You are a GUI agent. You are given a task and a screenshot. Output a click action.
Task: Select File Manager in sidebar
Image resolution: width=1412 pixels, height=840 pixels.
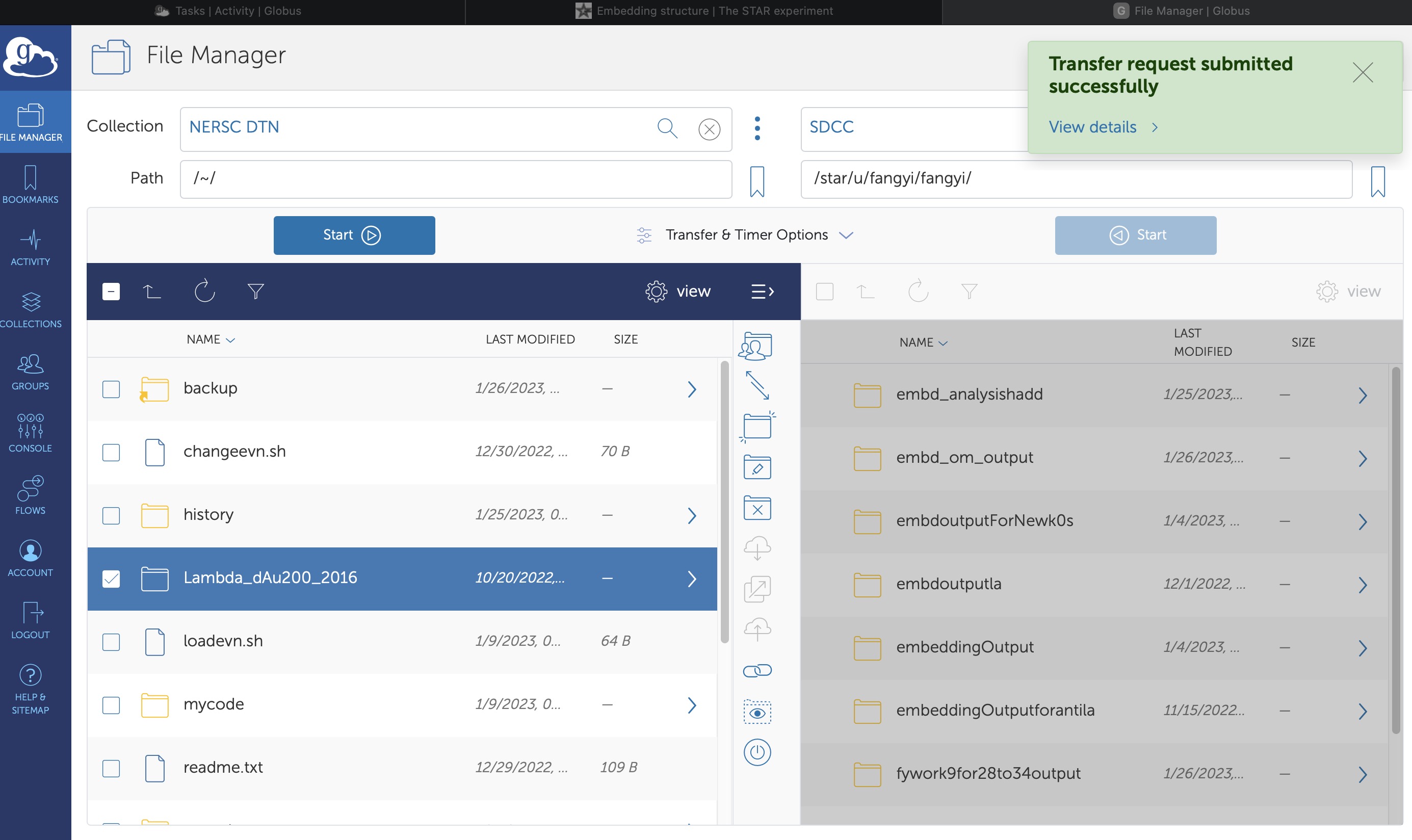click(31, 122)
